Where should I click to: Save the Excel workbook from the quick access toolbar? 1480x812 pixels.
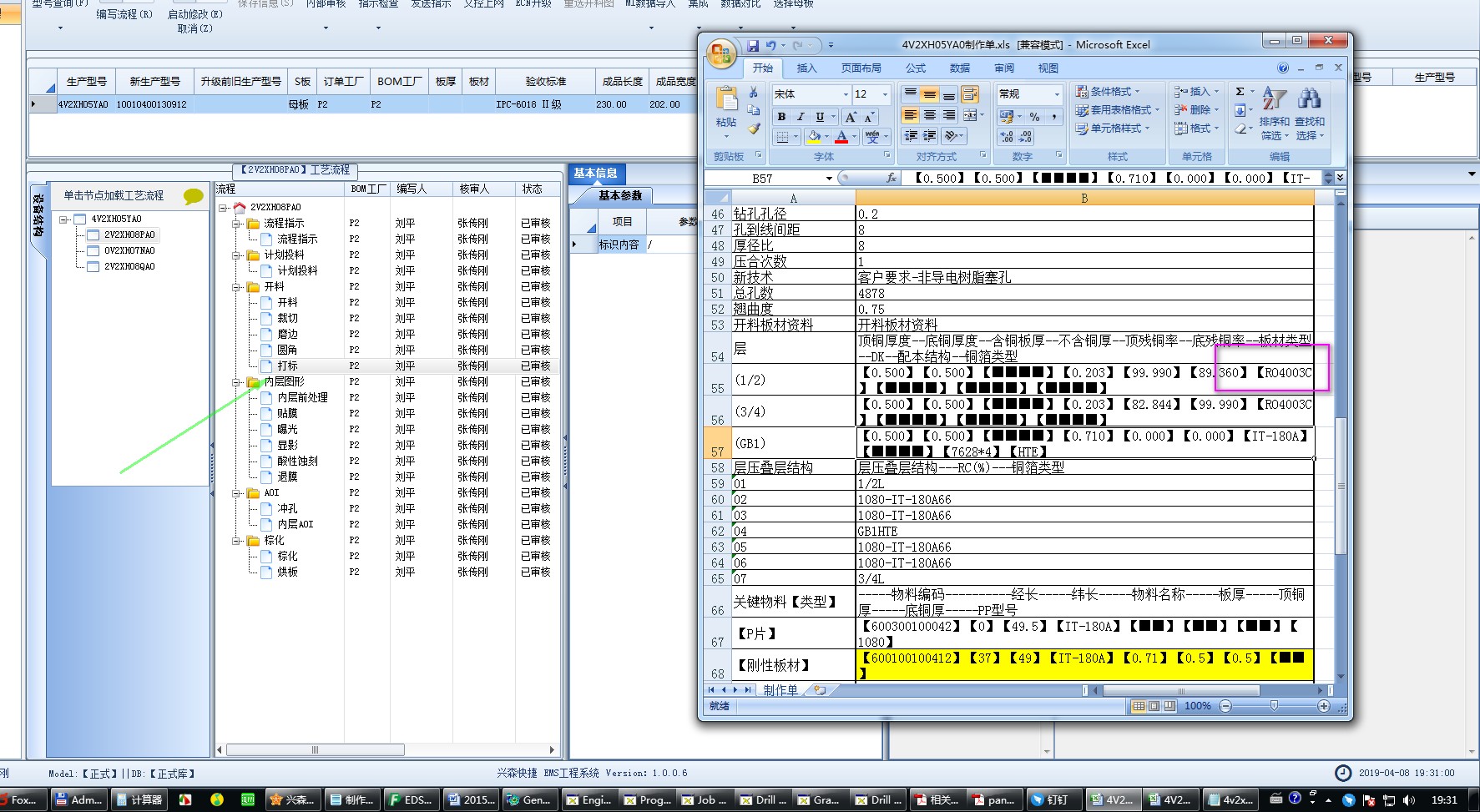click(753, 45)
